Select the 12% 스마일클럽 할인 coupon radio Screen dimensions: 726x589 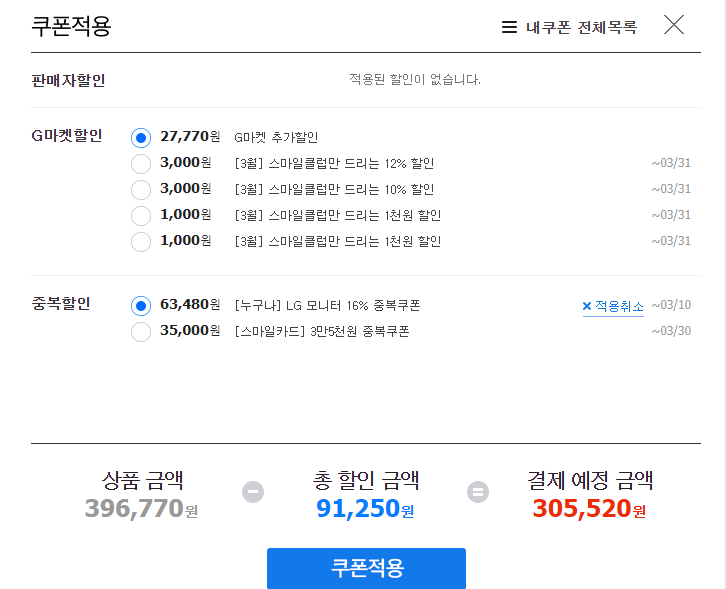point(141,163)
